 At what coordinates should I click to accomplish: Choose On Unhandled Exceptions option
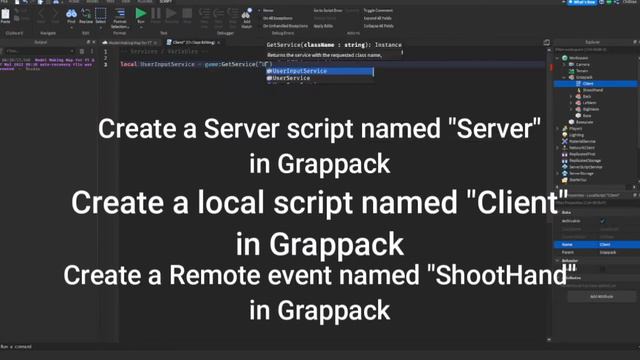click(285, 26)
